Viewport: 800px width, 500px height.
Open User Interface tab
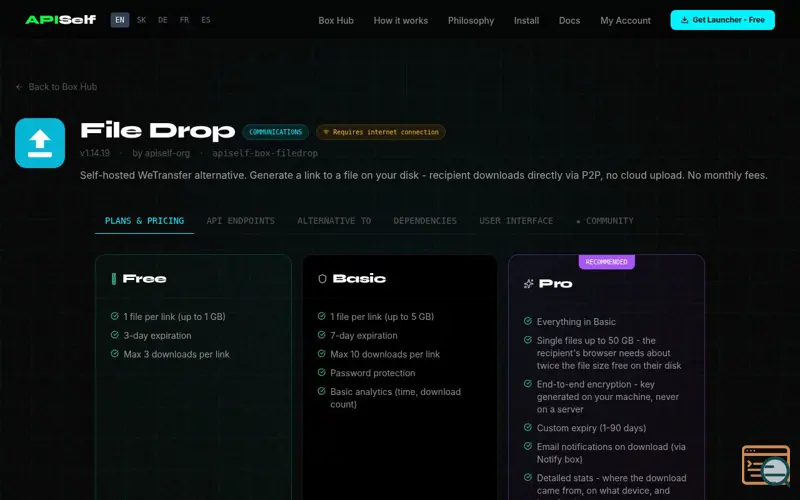(516, 220)
